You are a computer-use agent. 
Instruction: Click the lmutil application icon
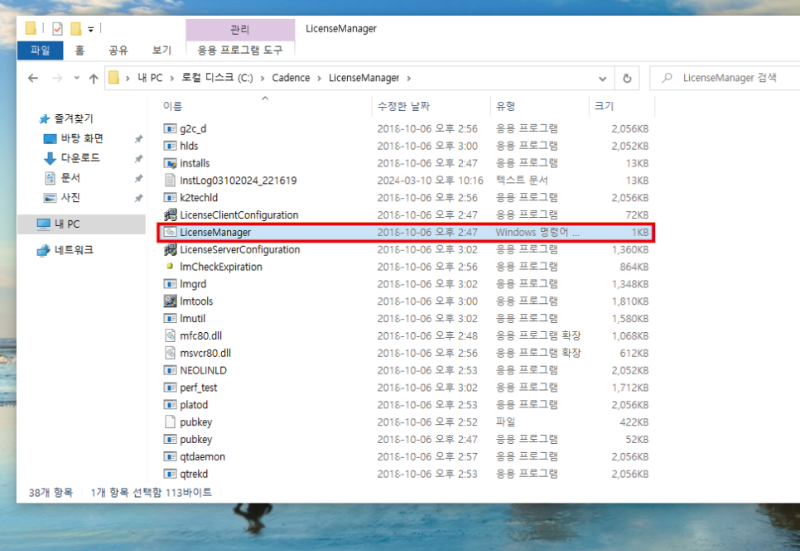[x=170, y=318]
